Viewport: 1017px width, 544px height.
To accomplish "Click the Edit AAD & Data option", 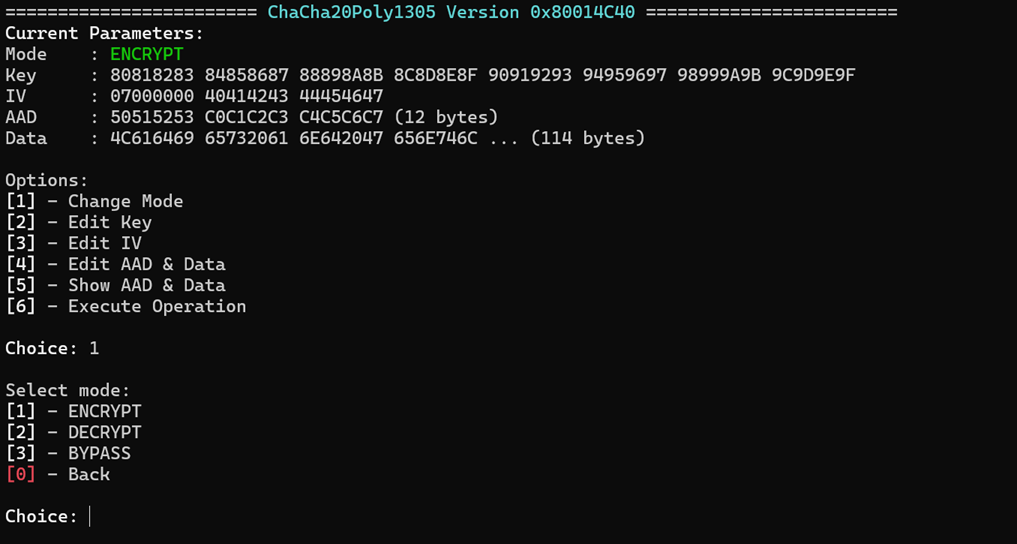I will [115, 264].
